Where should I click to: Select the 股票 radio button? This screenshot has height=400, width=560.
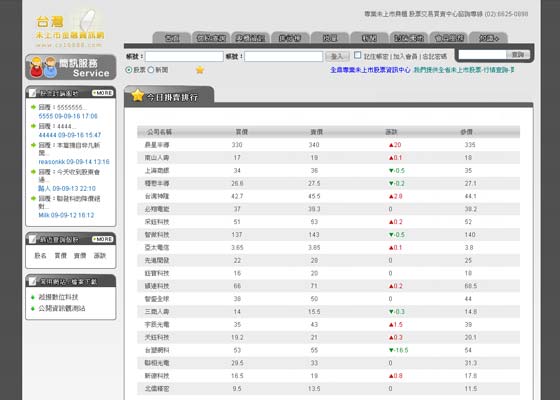(129, 70)
